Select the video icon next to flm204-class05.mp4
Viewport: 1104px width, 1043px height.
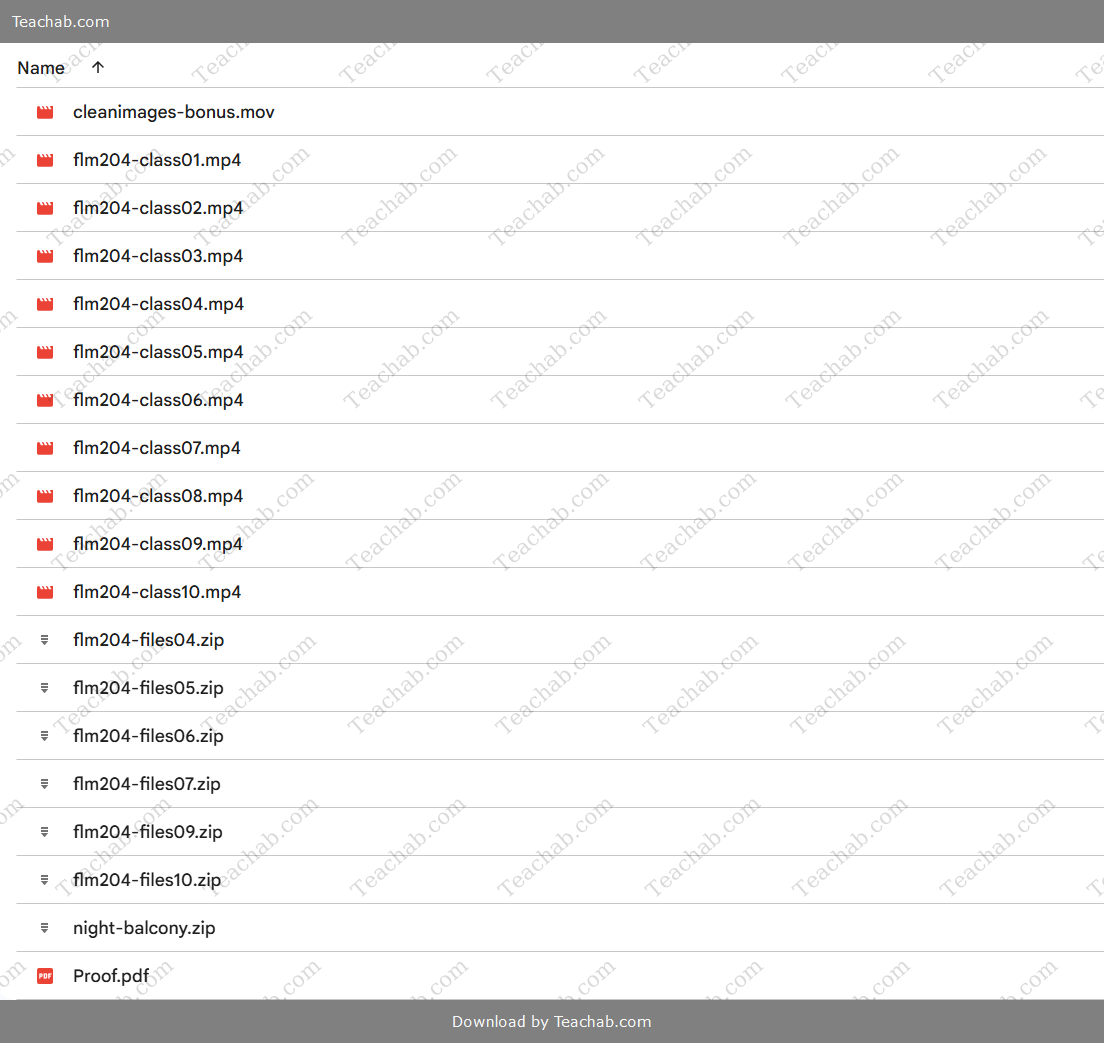tap(45, 352)
